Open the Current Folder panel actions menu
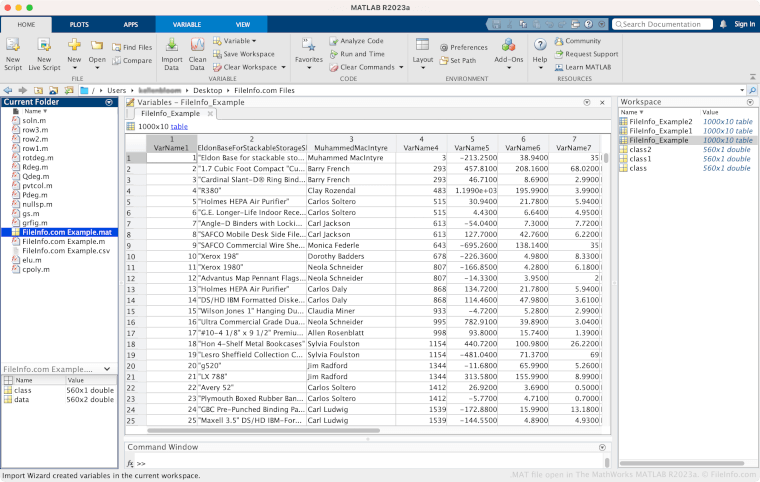Viewport: 760px width, 482px height. pyautogui.click(x=109, y=102)
